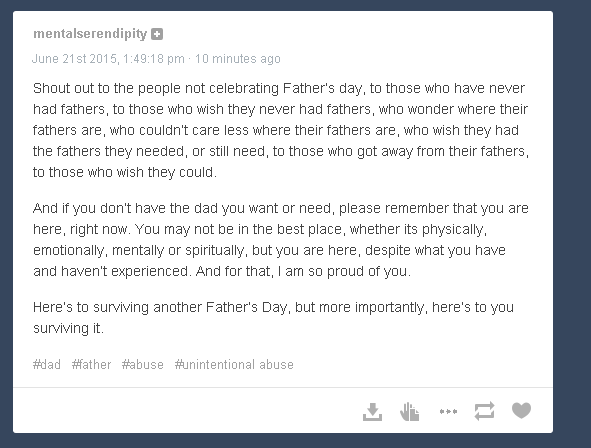The height and width of the screenshot is (448, 591).
Task: Click the dark blue background beside the post
Action: tap(572, 226)
